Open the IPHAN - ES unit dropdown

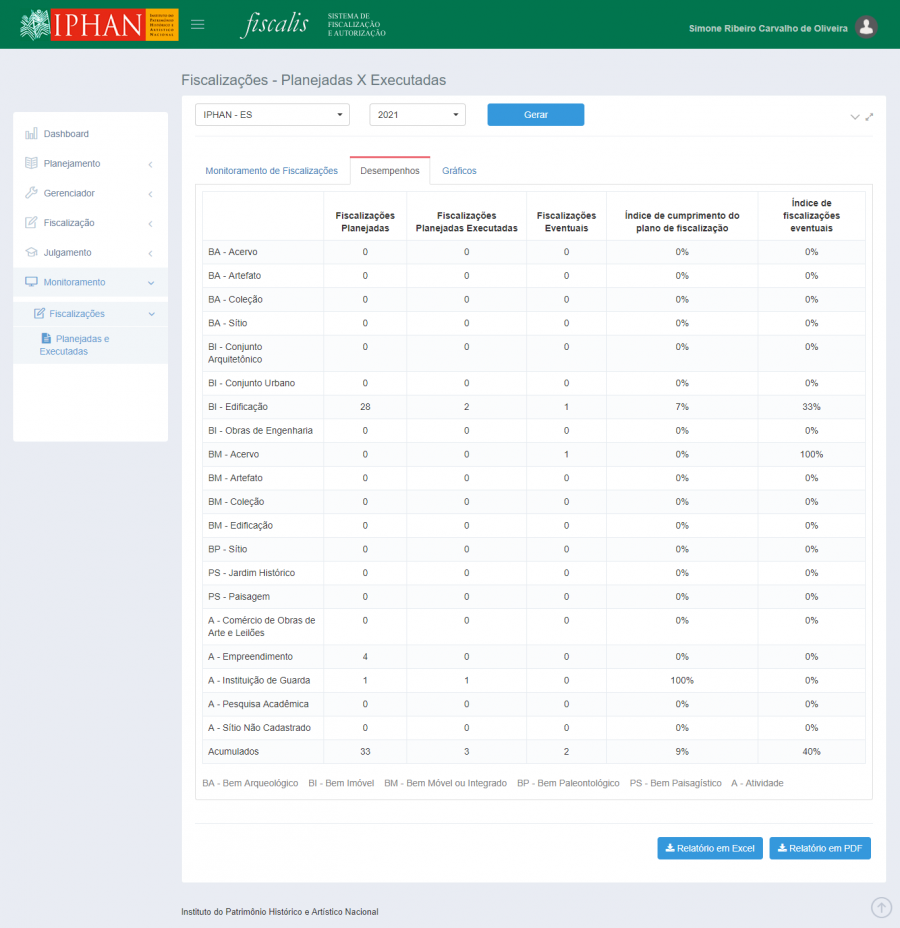click(272, 115)
